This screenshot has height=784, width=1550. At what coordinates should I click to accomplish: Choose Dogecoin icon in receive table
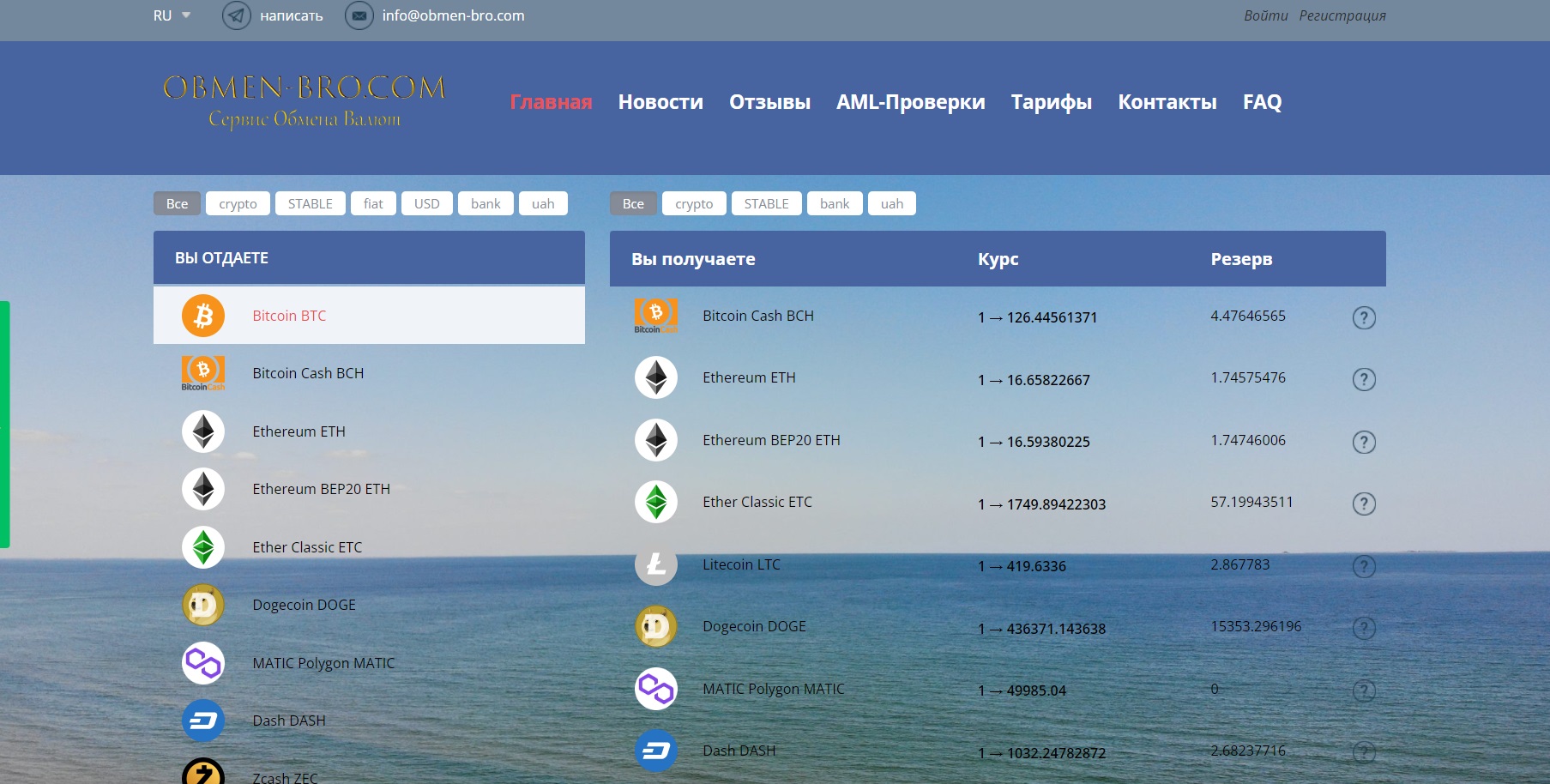coord(656,626)
